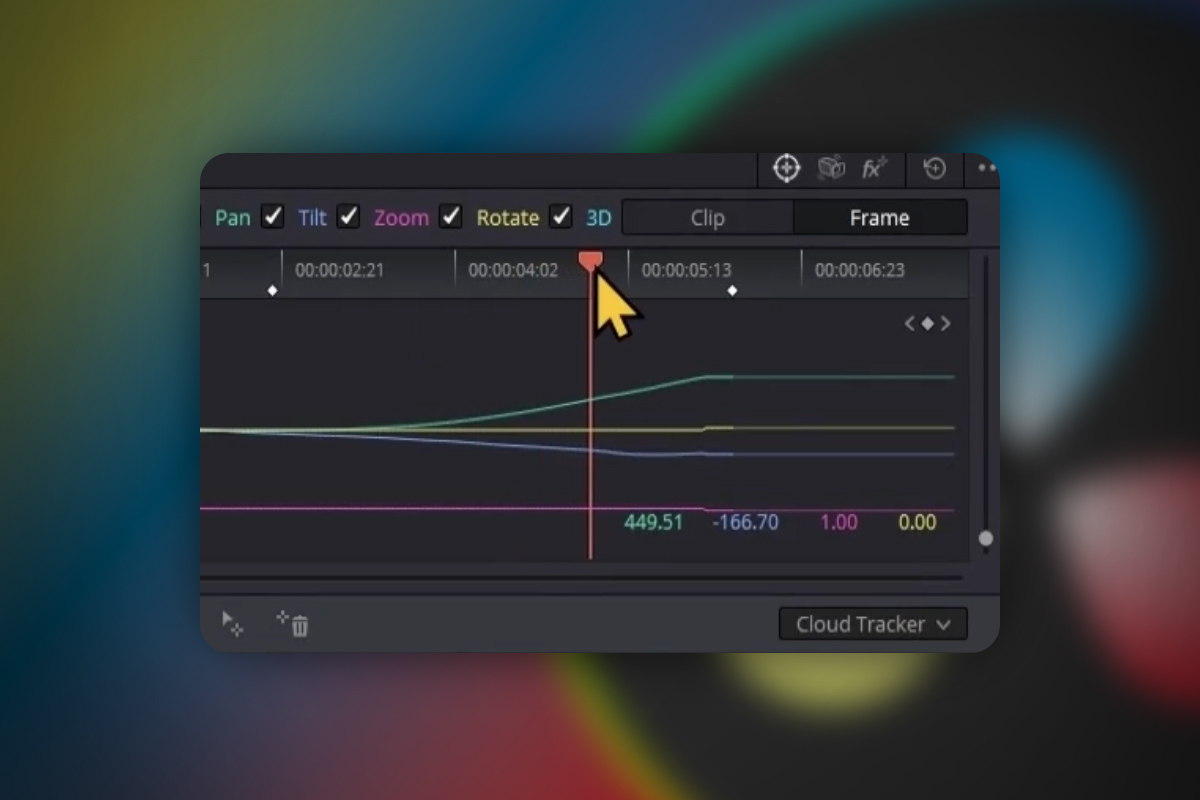
Task: Jump to next keyframe arrow
Action: pos(945,323)
